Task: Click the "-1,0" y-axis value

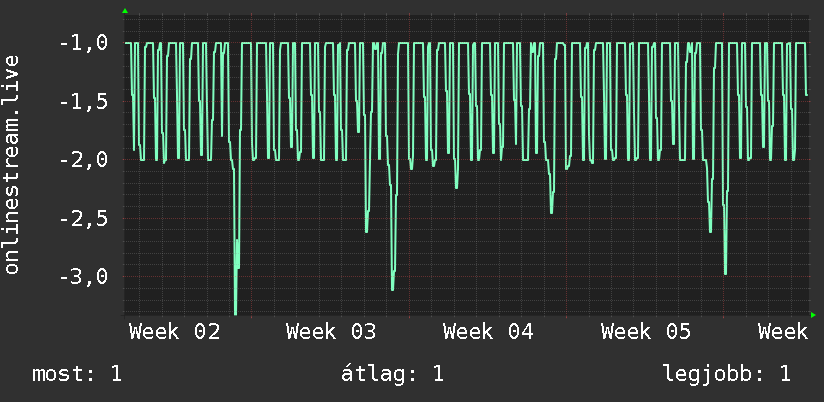Action: [84, 43]
